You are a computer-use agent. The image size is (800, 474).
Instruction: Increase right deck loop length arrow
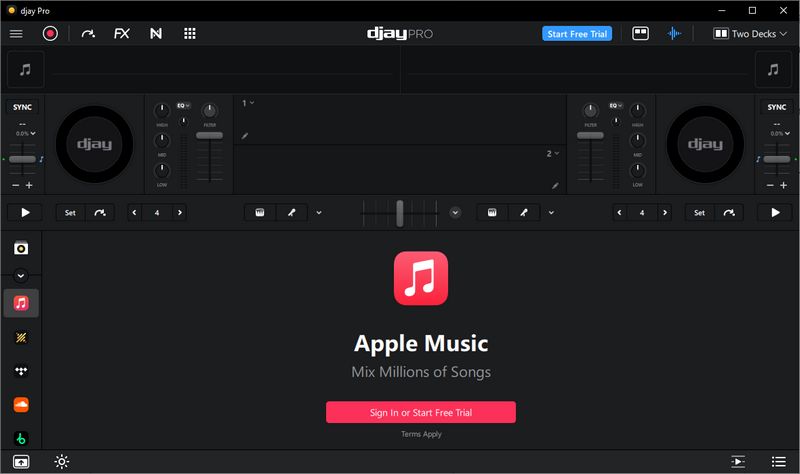(x=665, y=213)
